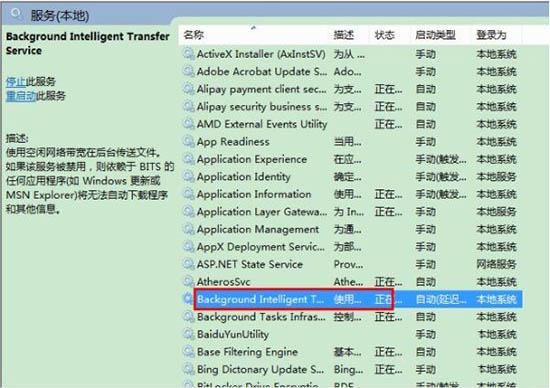Click the gear icon of Alipay security business
Image resolution: width=550 pixels, height=388 pixels.
(x=188, y=107)
